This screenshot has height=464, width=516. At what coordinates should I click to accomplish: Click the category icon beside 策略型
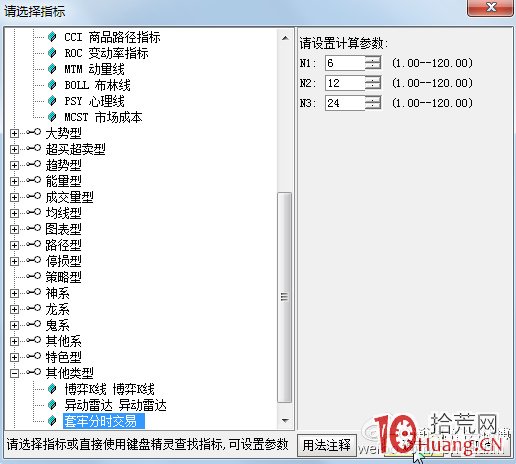pos(34,276)
